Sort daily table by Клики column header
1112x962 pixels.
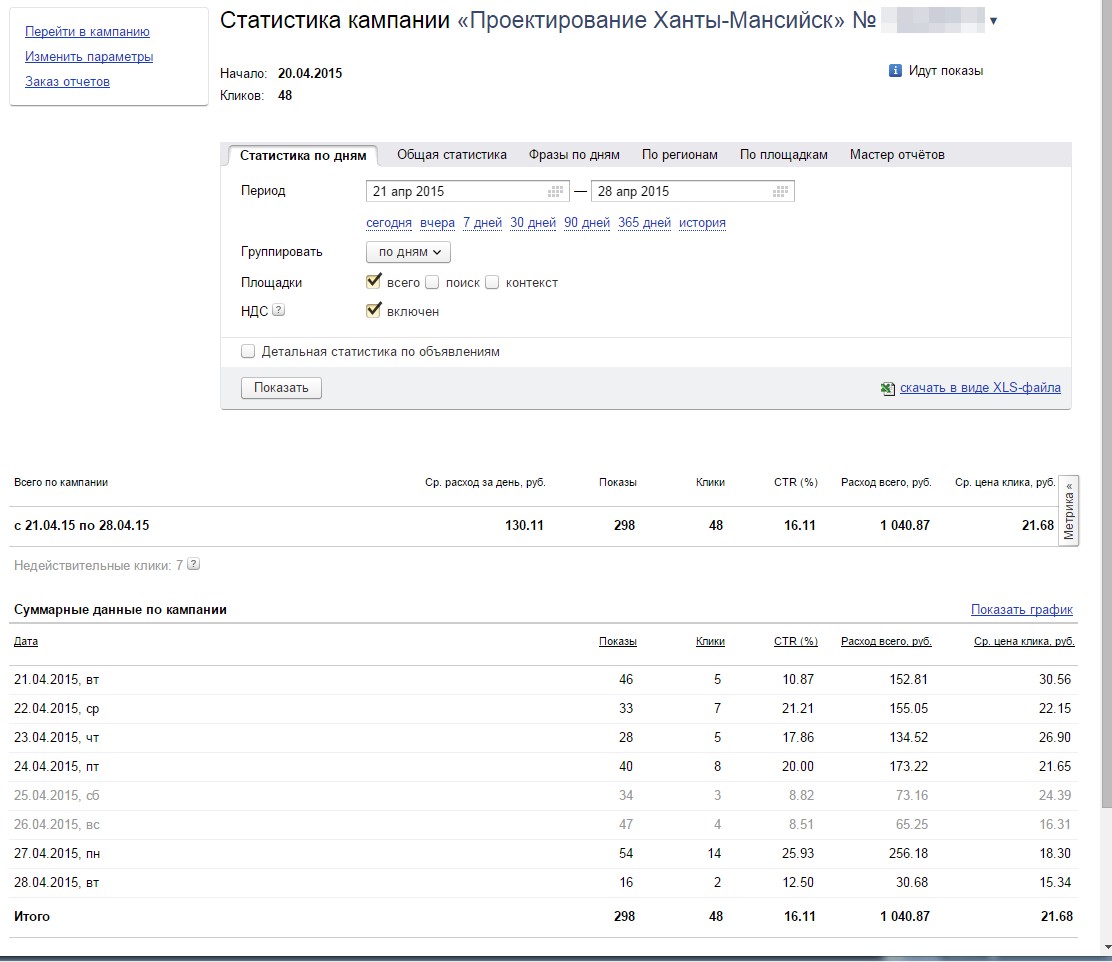tap(710, 641)
